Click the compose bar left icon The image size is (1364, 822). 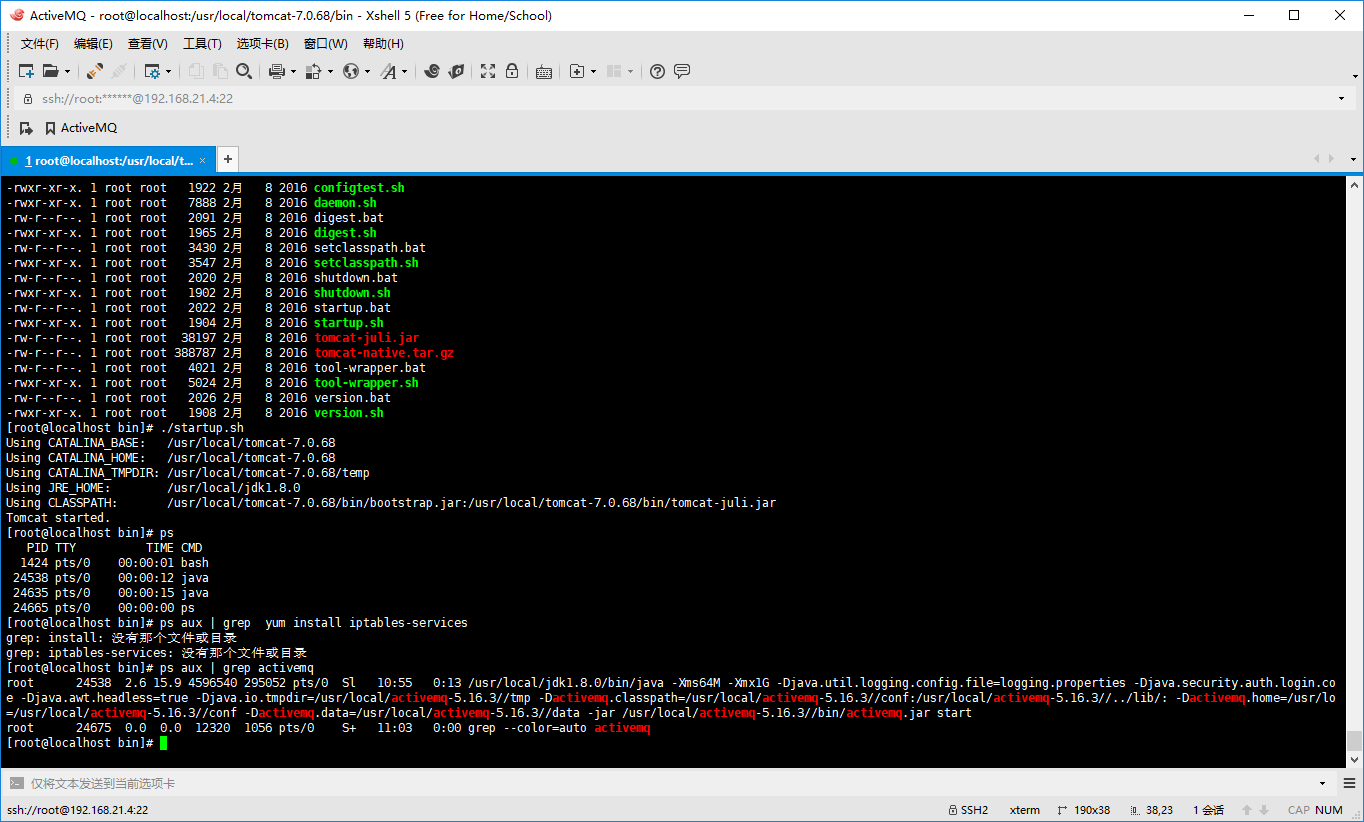pyautogui.click(x=15, y=784)
